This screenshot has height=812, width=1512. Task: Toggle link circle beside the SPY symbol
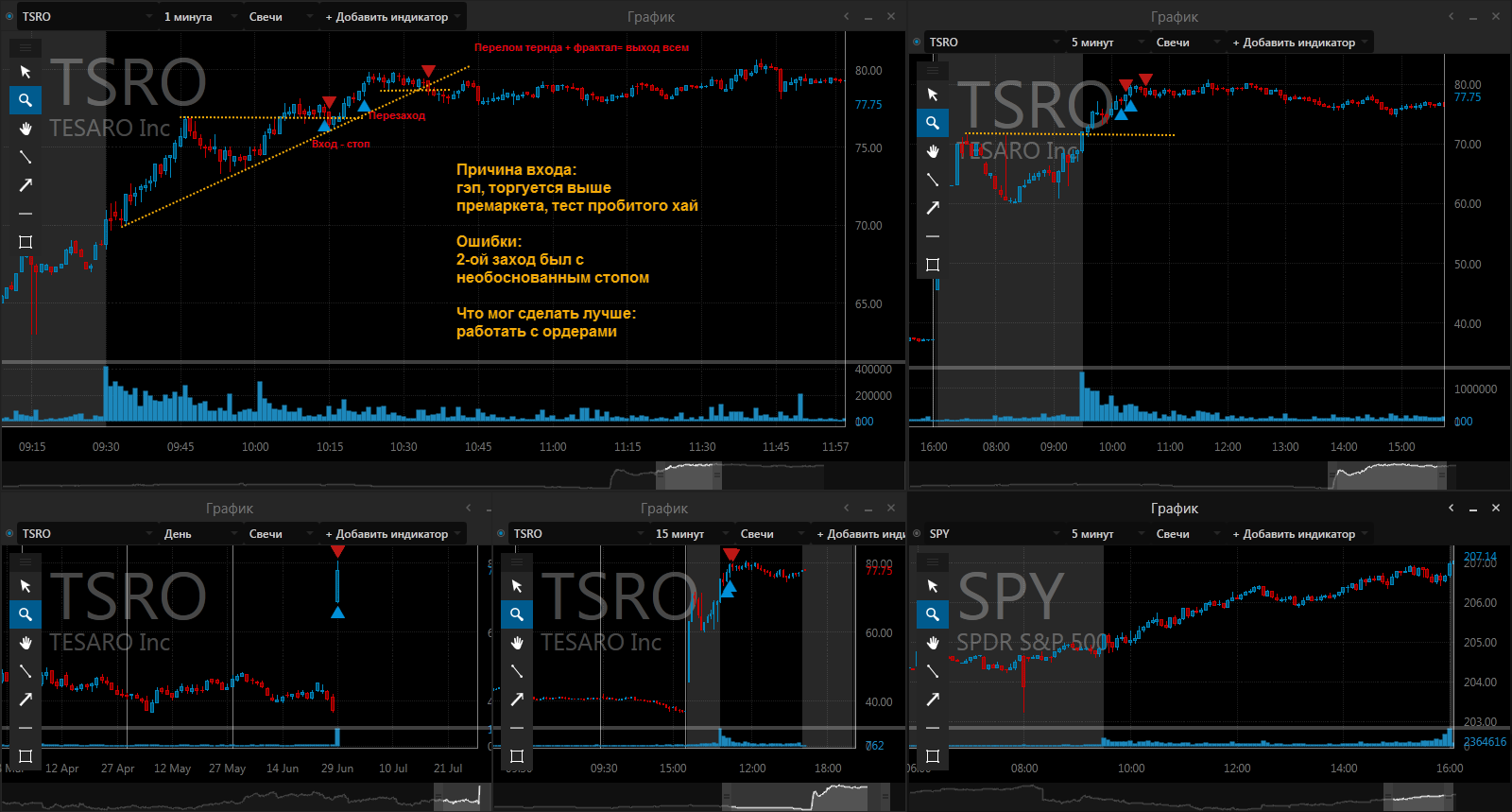pyautogui.click(x=917, y=533)
